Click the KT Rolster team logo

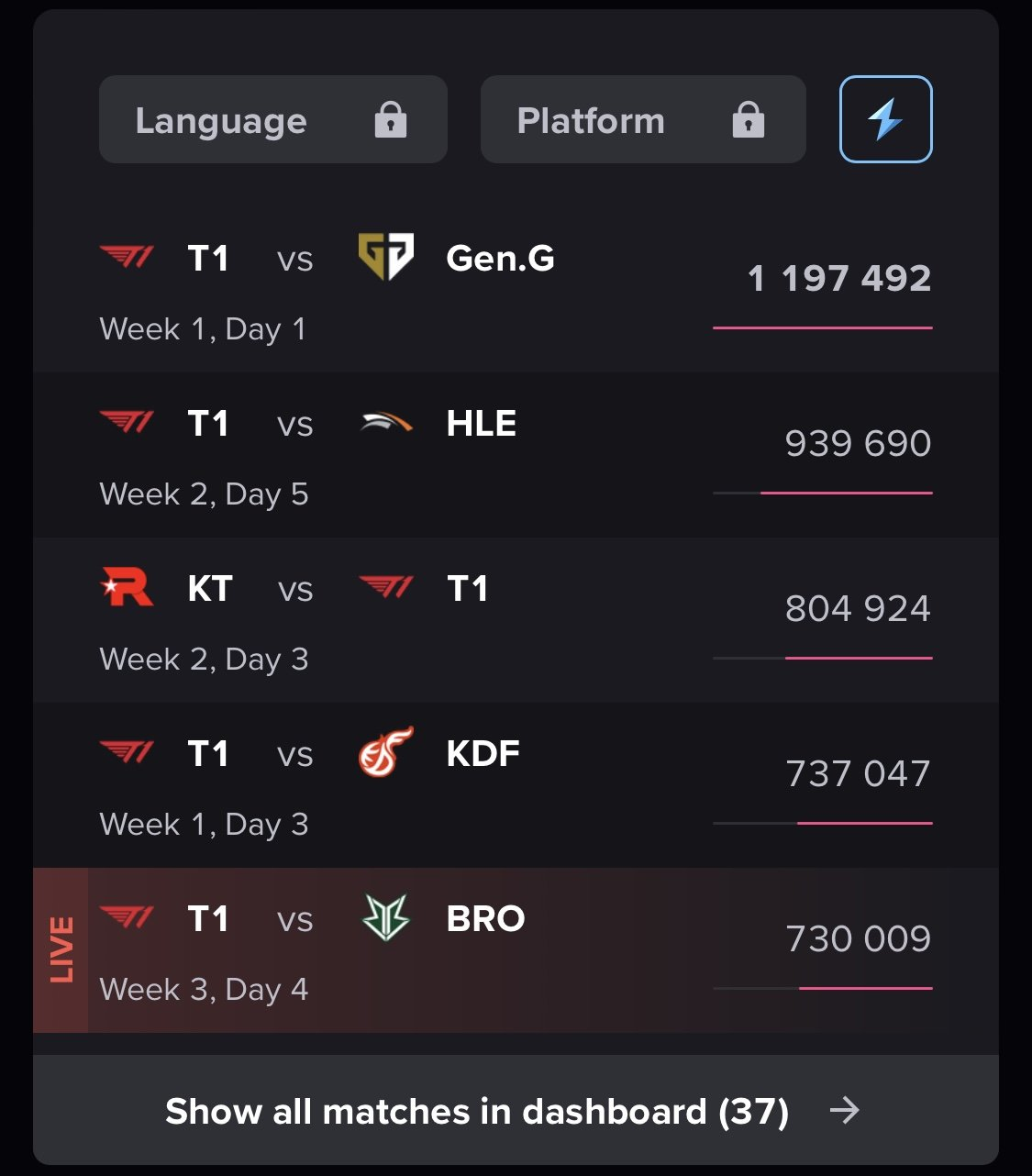coord(126,588)
